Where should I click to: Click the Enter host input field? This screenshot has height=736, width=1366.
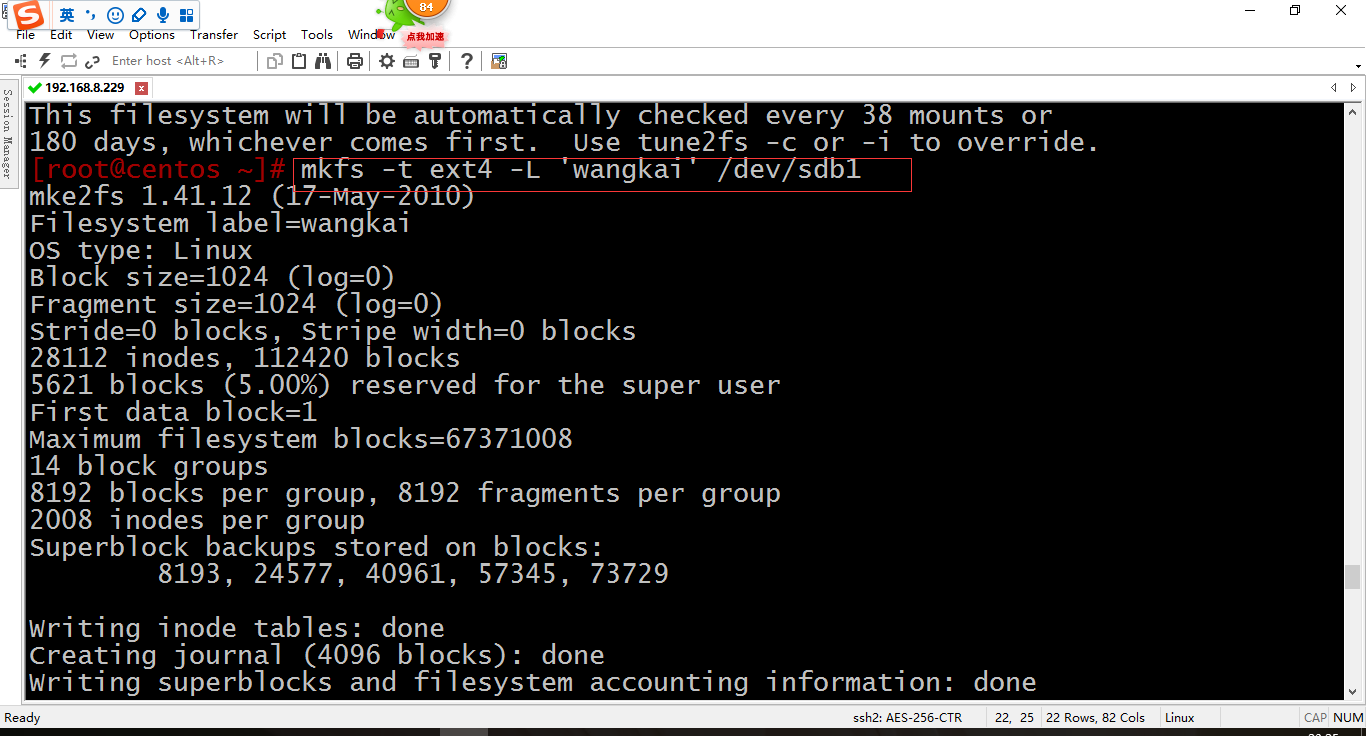[x=180, y=61]
